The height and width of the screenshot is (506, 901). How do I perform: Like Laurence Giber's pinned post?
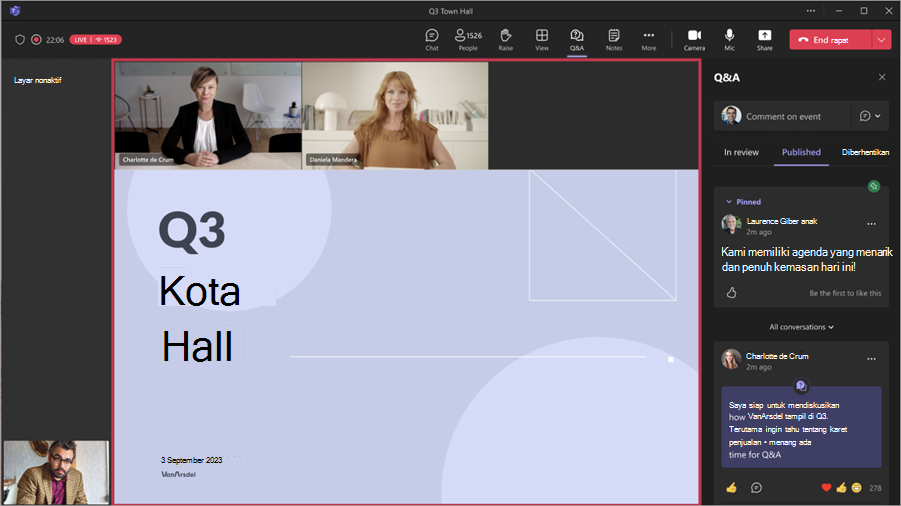[731, 293]
